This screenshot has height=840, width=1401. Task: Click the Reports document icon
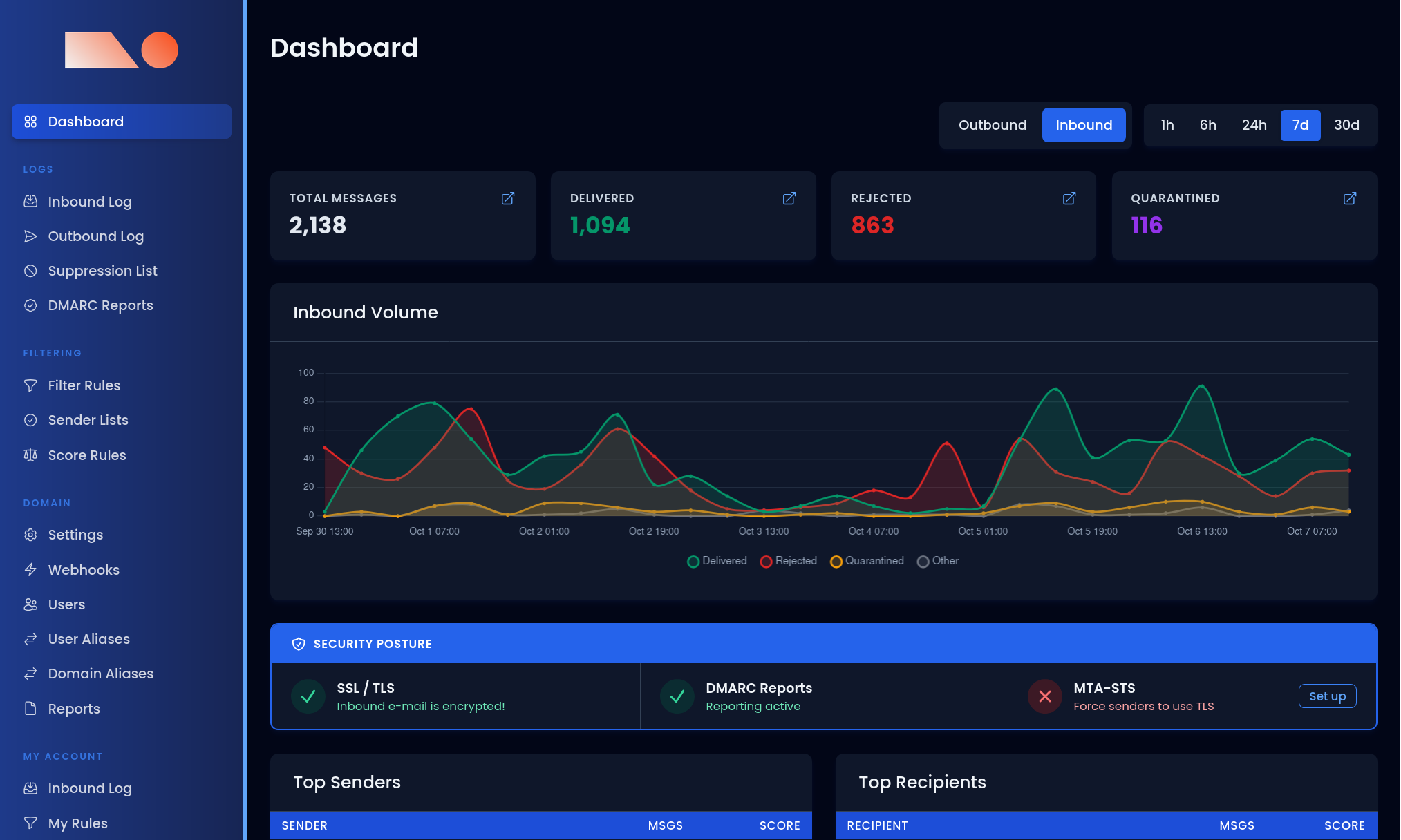(x=30, y=708)
